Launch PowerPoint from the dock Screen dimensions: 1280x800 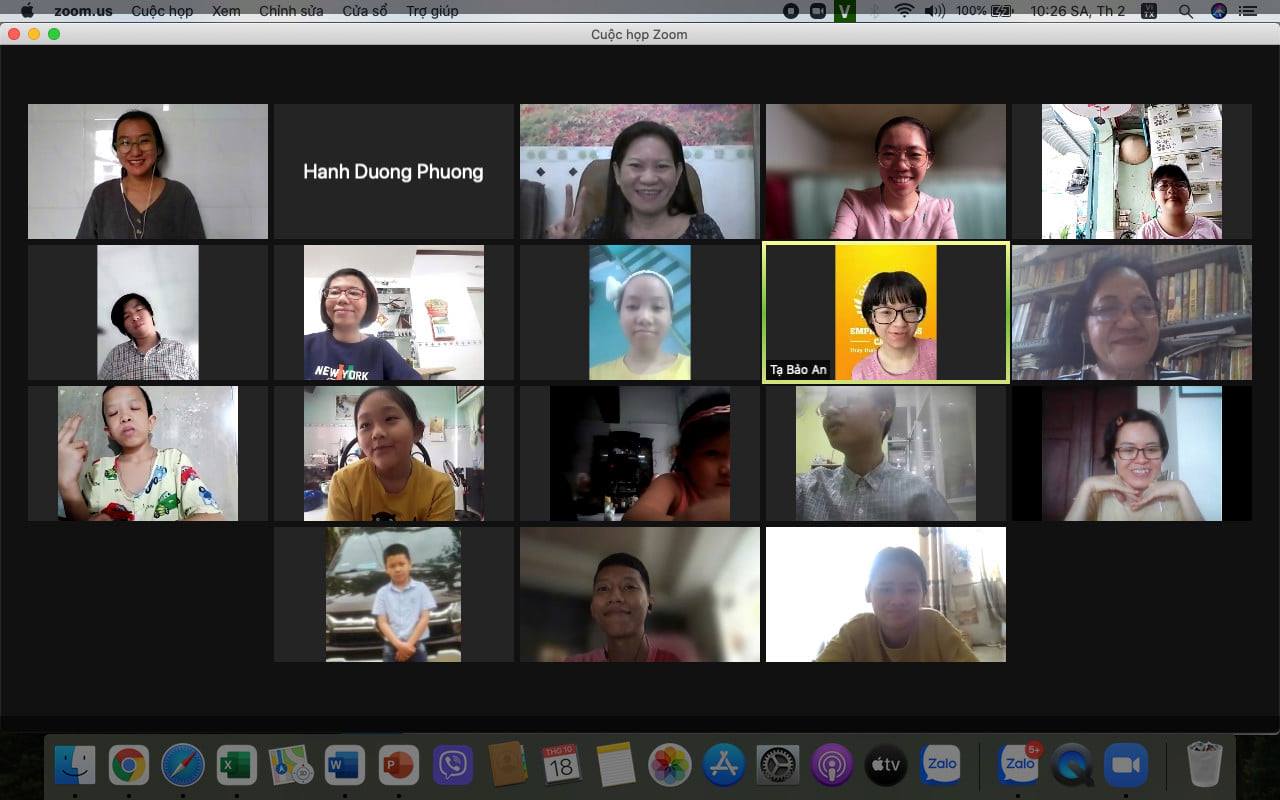click(399, 766)
